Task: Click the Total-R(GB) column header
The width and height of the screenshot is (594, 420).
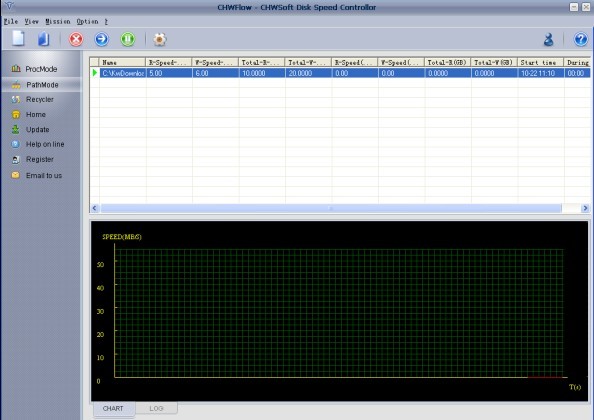Action: 447,62
